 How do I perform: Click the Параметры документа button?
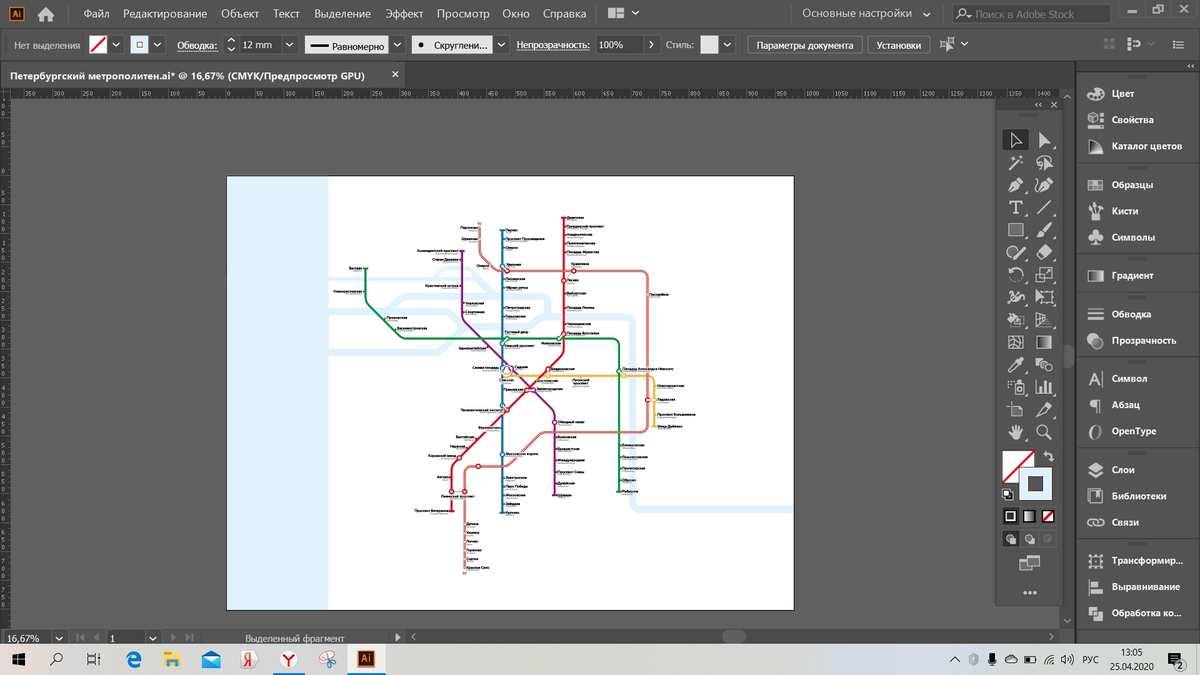pyautogui.click(x=805, y=45)
